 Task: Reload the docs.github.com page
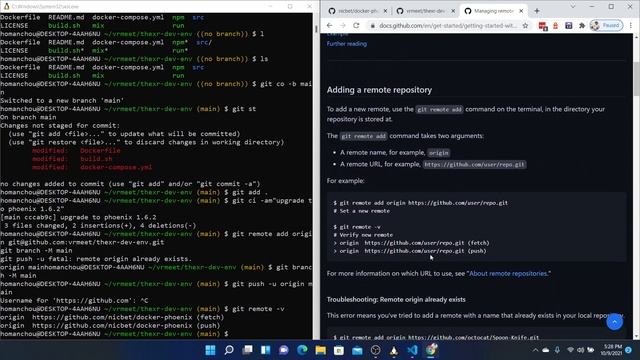click(x=356, y=25)
